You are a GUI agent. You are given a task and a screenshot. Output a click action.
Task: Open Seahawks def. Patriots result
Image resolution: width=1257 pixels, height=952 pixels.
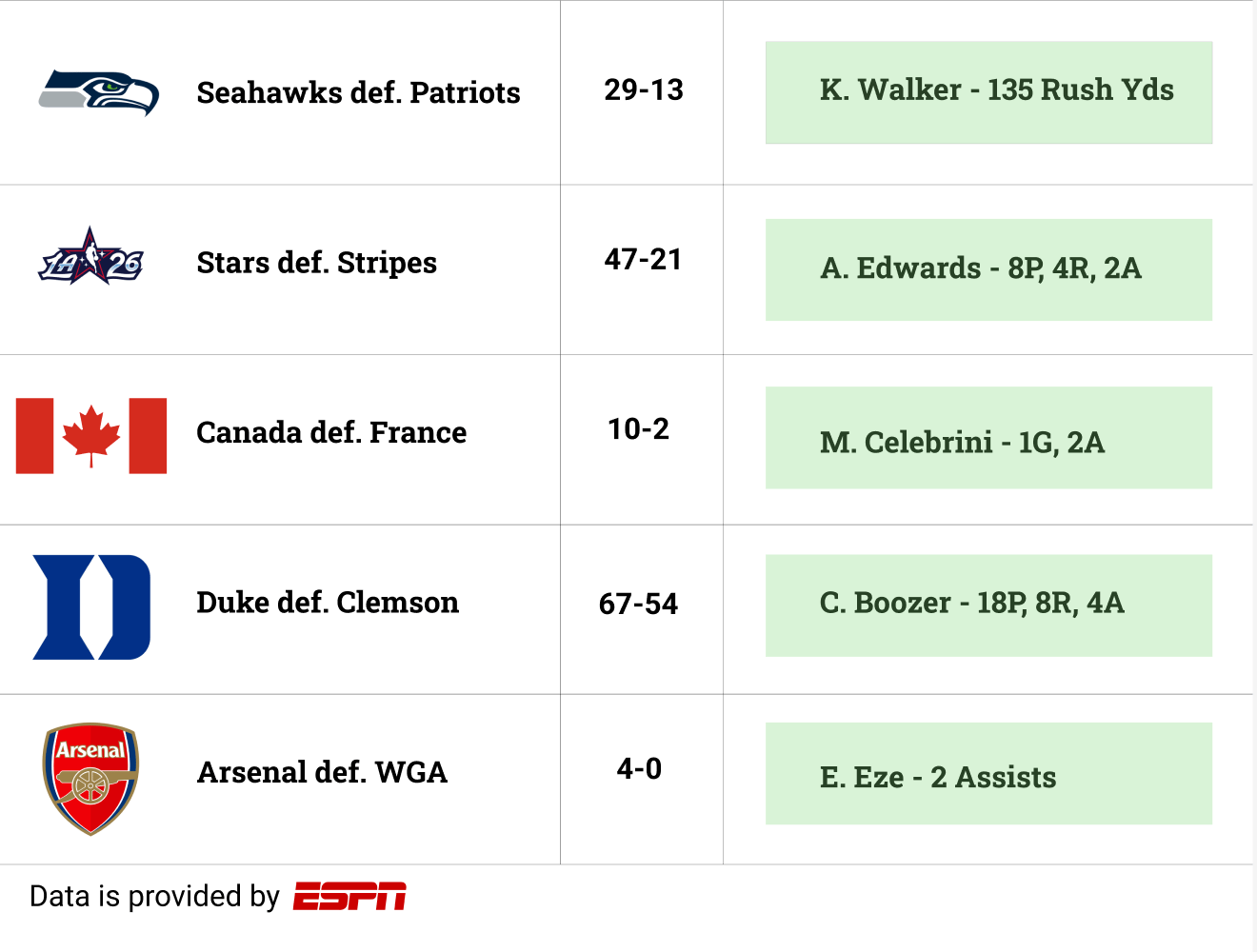tap(358, 92)
